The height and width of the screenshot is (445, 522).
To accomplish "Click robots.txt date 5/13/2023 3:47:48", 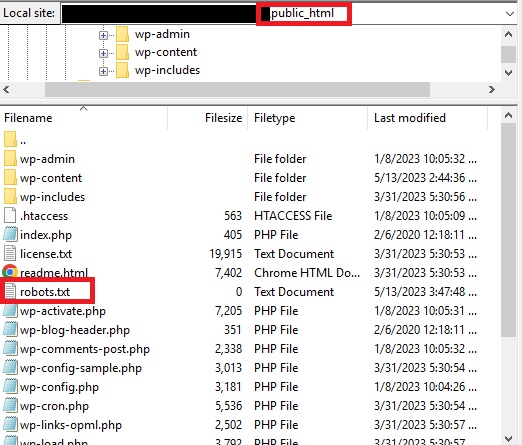I will 425,292.
